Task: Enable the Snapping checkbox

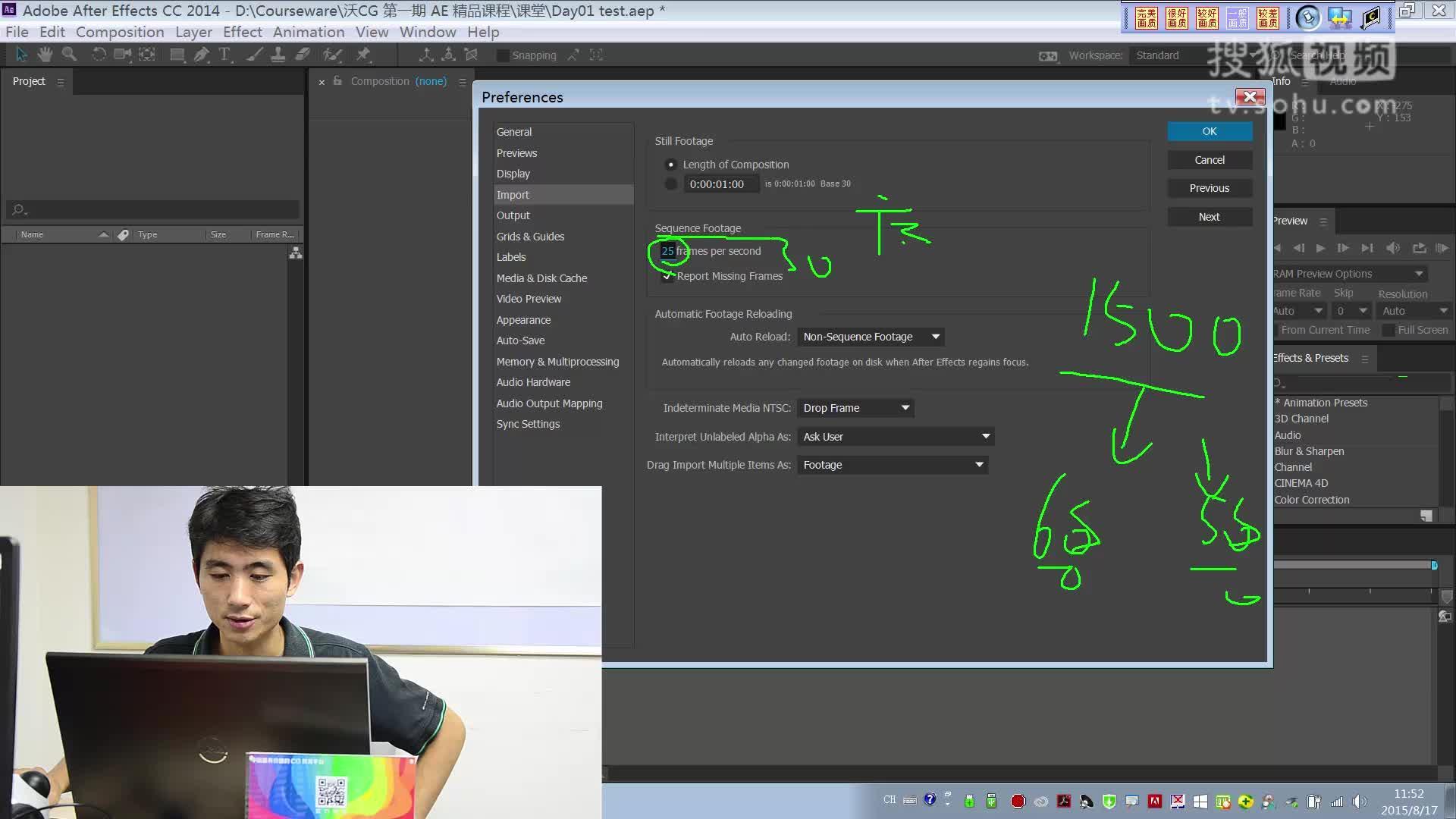Action: [502, 55]
